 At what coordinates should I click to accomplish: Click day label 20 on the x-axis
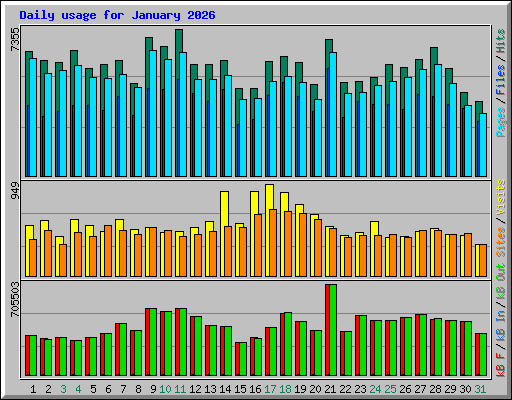click(x=315, y=389)
